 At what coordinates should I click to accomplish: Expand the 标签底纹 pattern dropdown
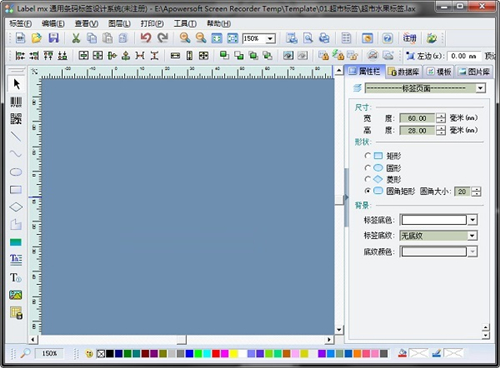(472, 236)
